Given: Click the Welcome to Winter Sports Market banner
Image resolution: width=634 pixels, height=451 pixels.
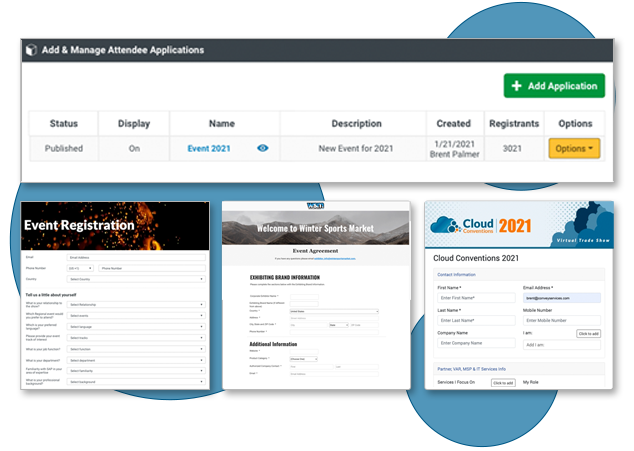Looking at the screenshot, I should click(x=315, y=228).
